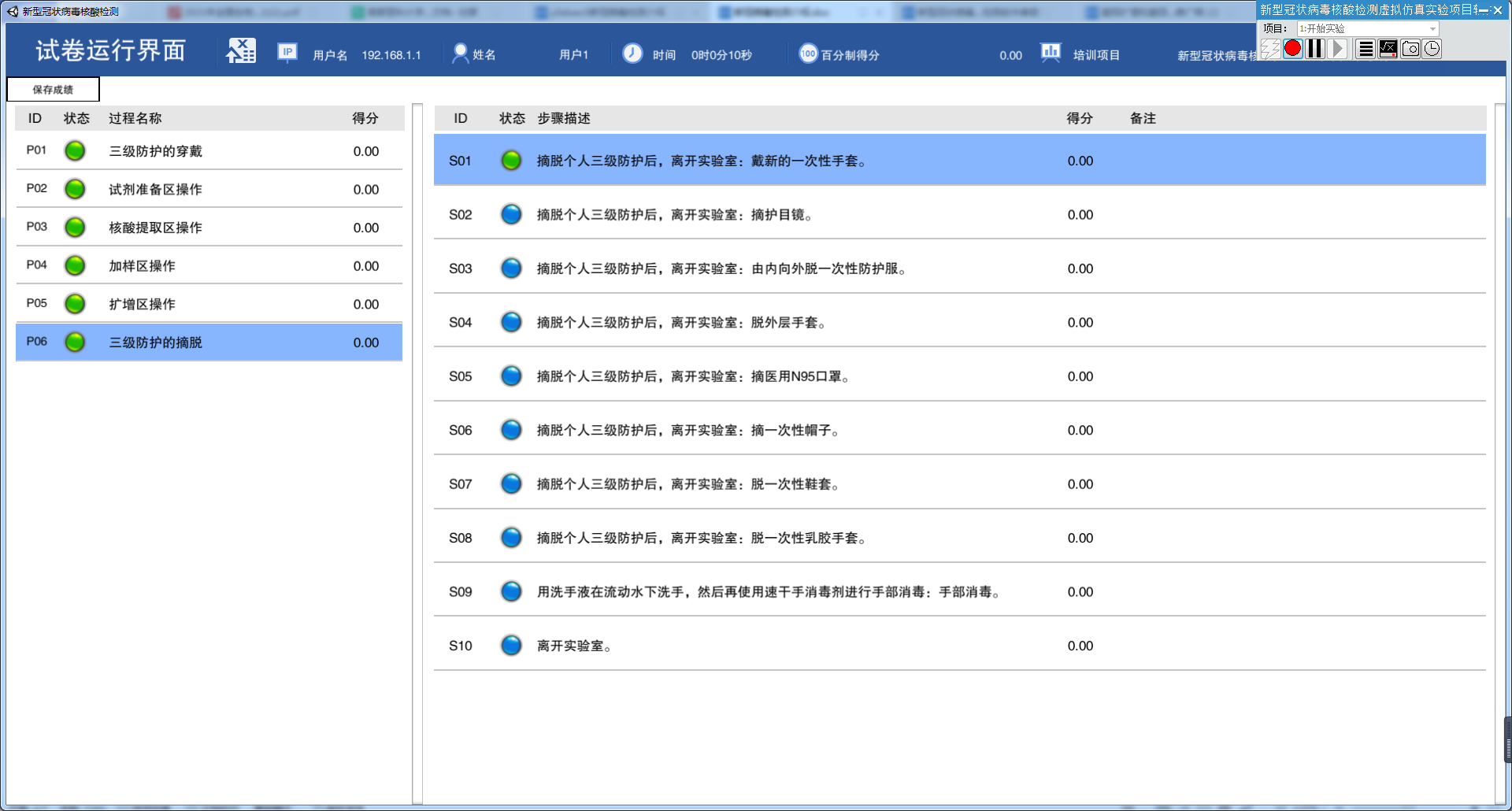Pause the experiment with the pause button

[x=1315, y=49]
